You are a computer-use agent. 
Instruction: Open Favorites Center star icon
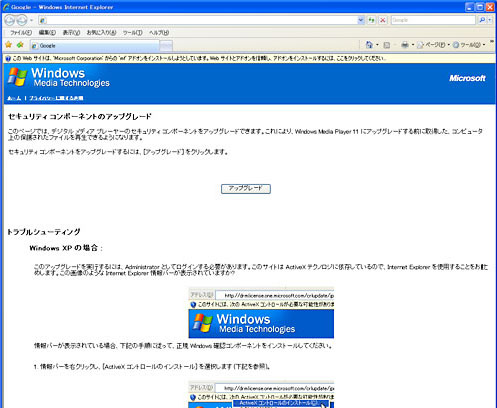coord(9,45)
